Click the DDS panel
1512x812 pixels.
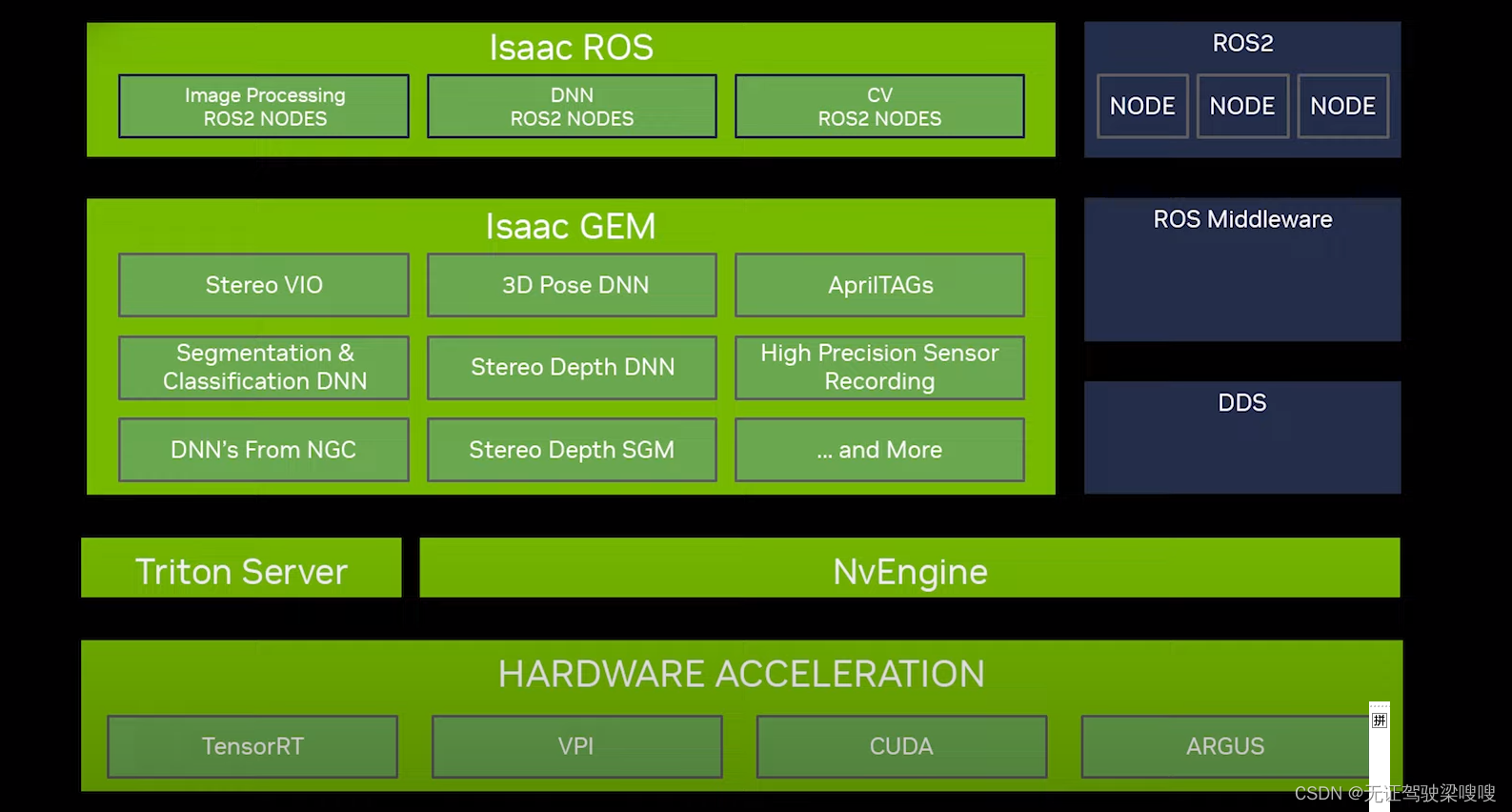1242,437
